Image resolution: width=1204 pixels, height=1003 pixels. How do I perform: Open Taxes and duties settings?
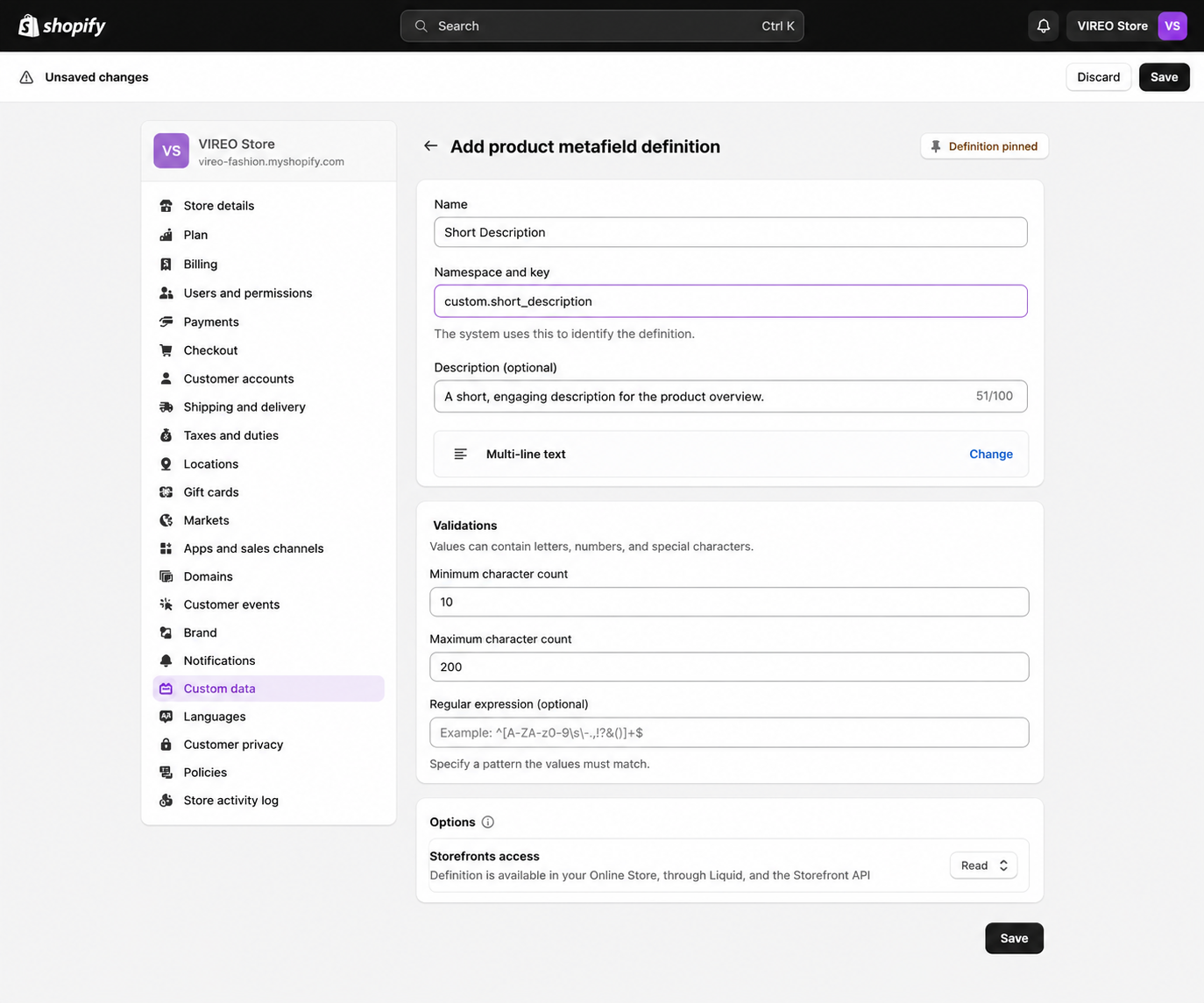point(268,435)
